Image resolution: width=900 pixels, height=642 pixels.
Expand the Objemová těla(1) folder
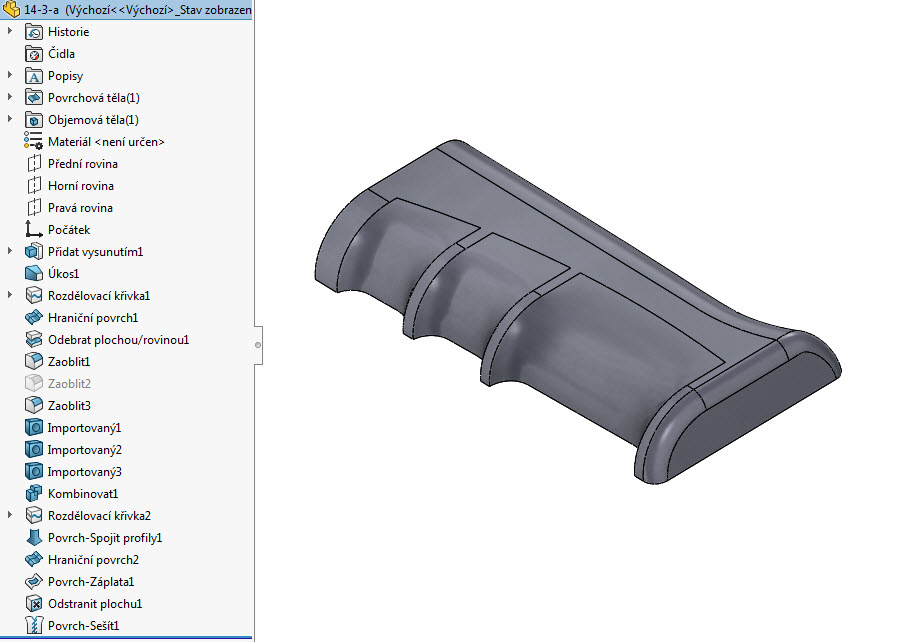[9, 119]
